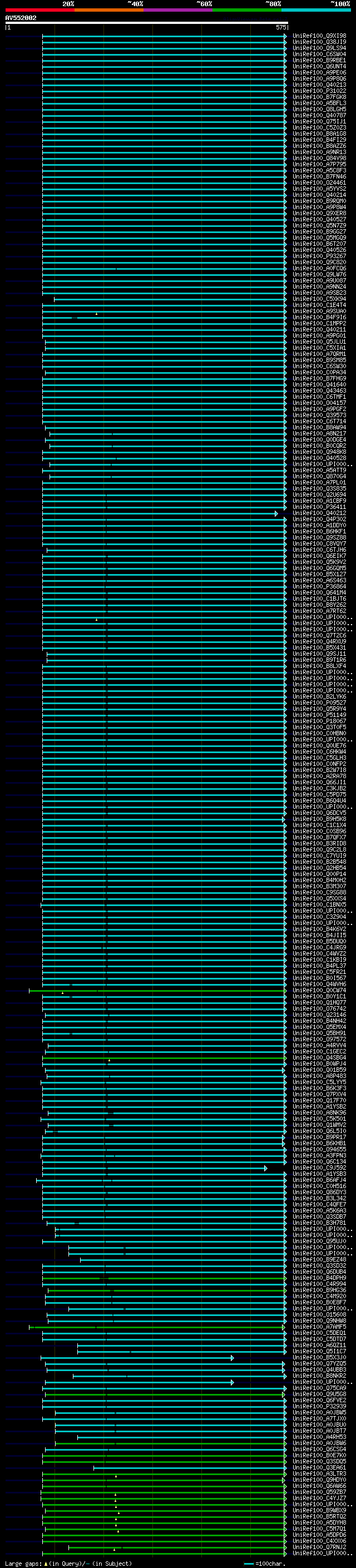Click UniRef100_Q7RNJ2 label
The width and height of the screenshot is (356, 1568).
pyautogui.click(x=319, y=1547)
